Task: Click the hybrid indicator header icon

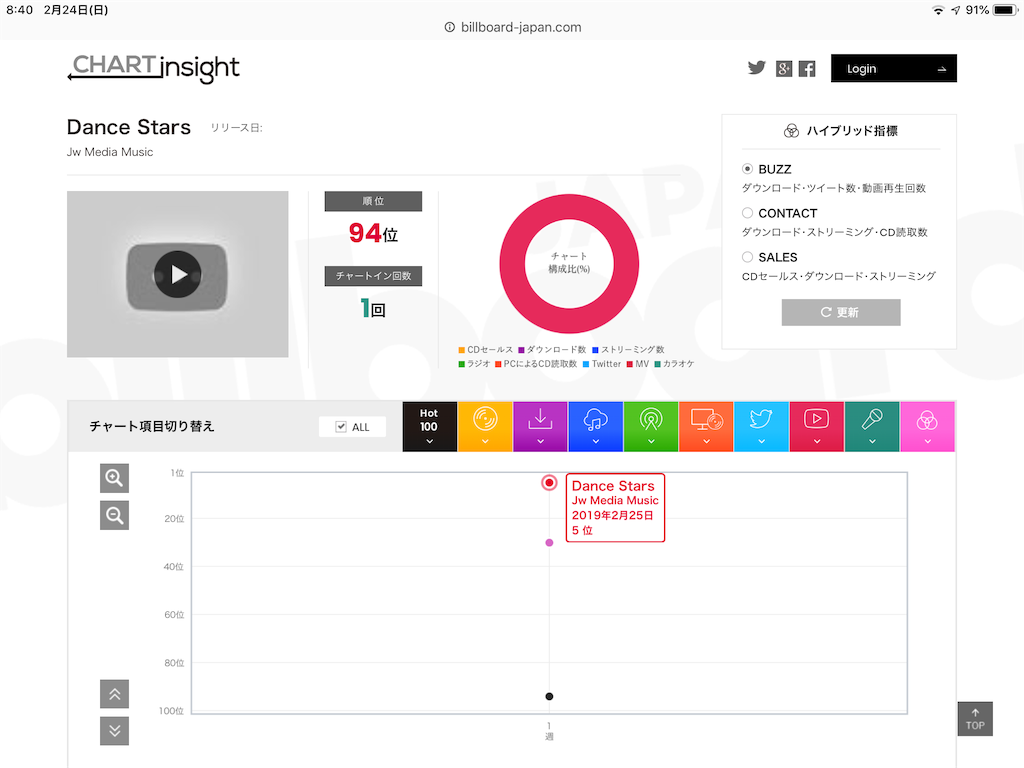Action: [x=791, y=131]
